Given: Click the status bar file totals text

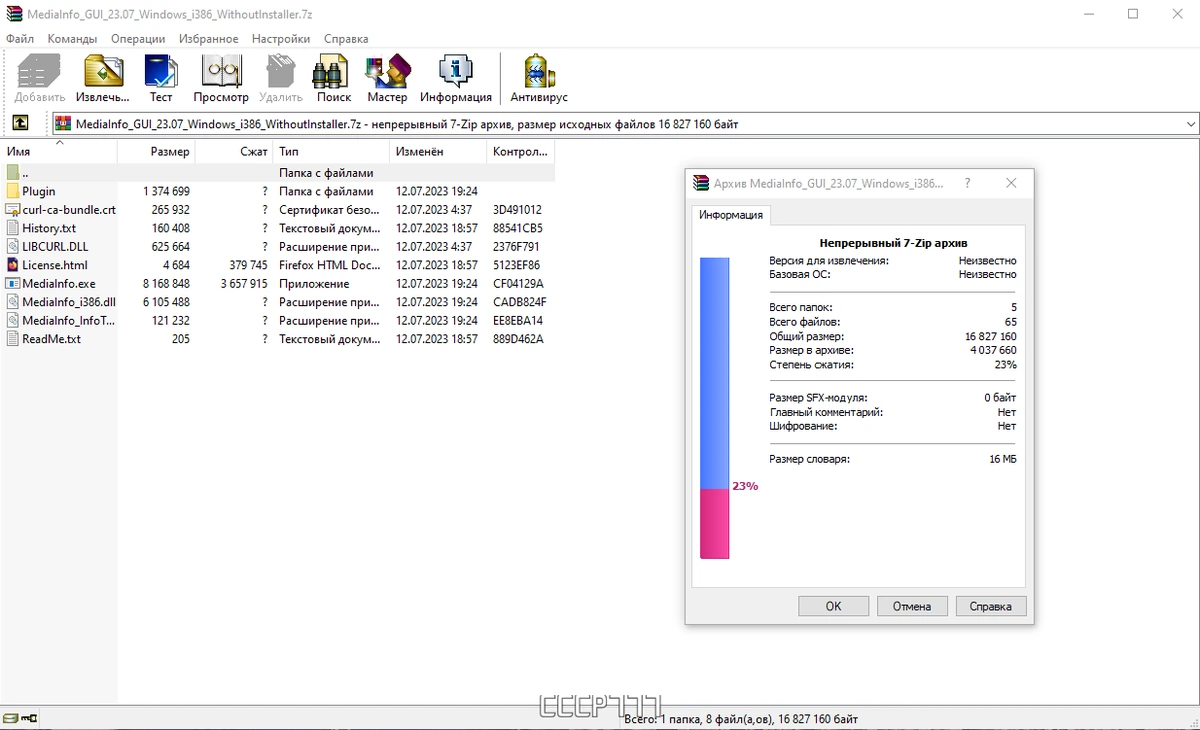Looking at the screenshot, I should (x=741, y=719).
